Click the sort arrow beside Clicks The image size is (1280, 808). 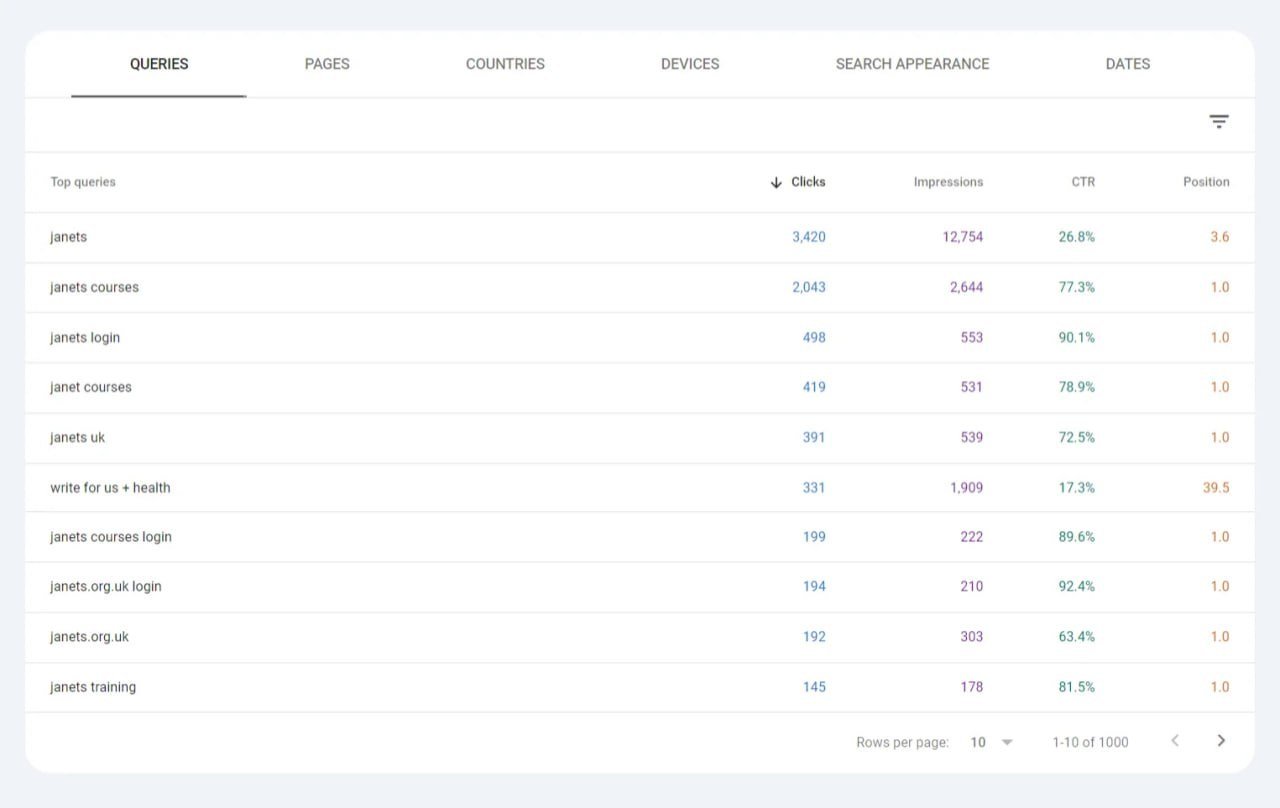click(776, 182)
